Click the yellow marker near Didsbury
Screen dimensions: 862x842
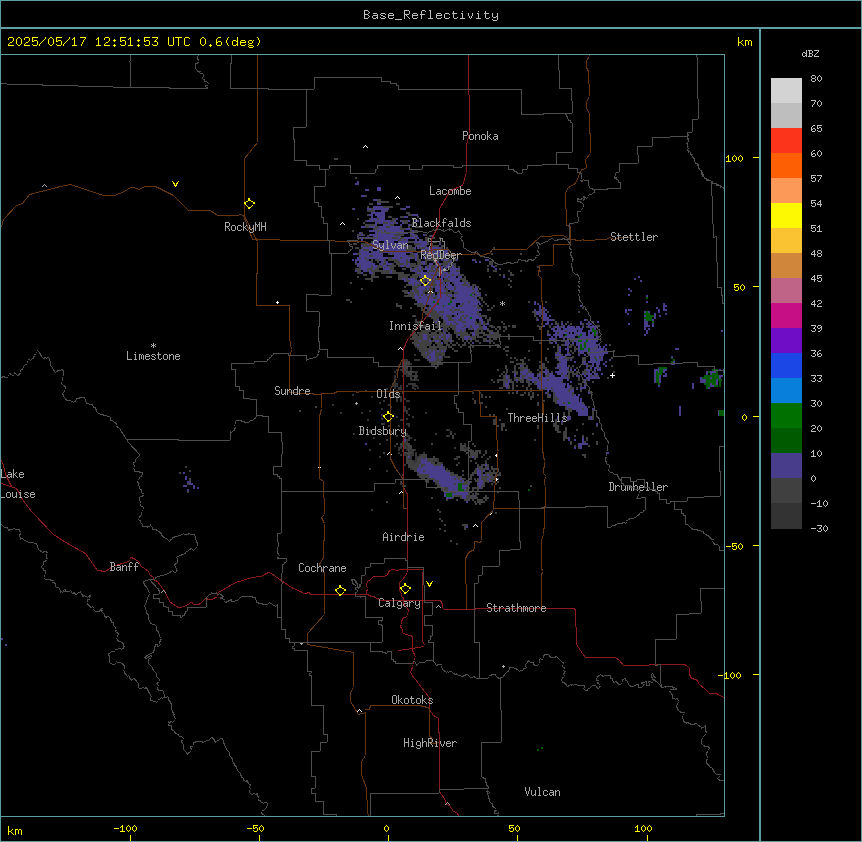click(388, 416)
